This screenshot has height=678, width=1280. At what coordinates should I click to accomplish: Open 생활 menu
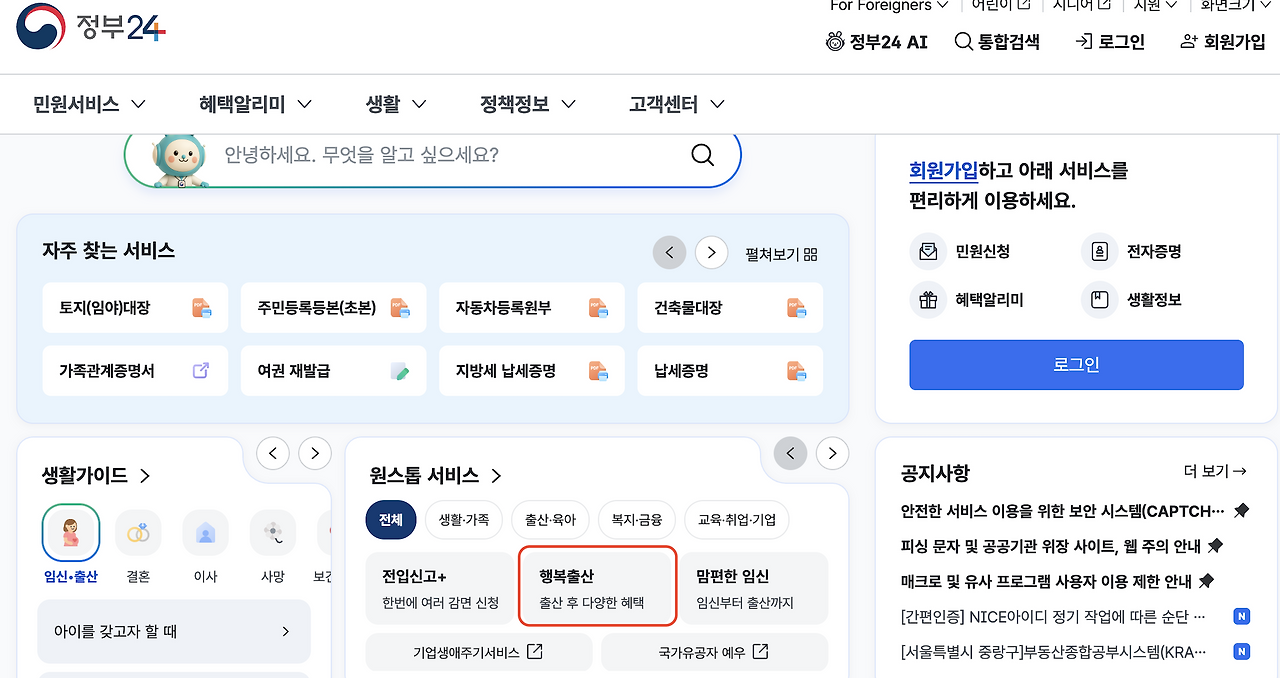pos(396,104)
